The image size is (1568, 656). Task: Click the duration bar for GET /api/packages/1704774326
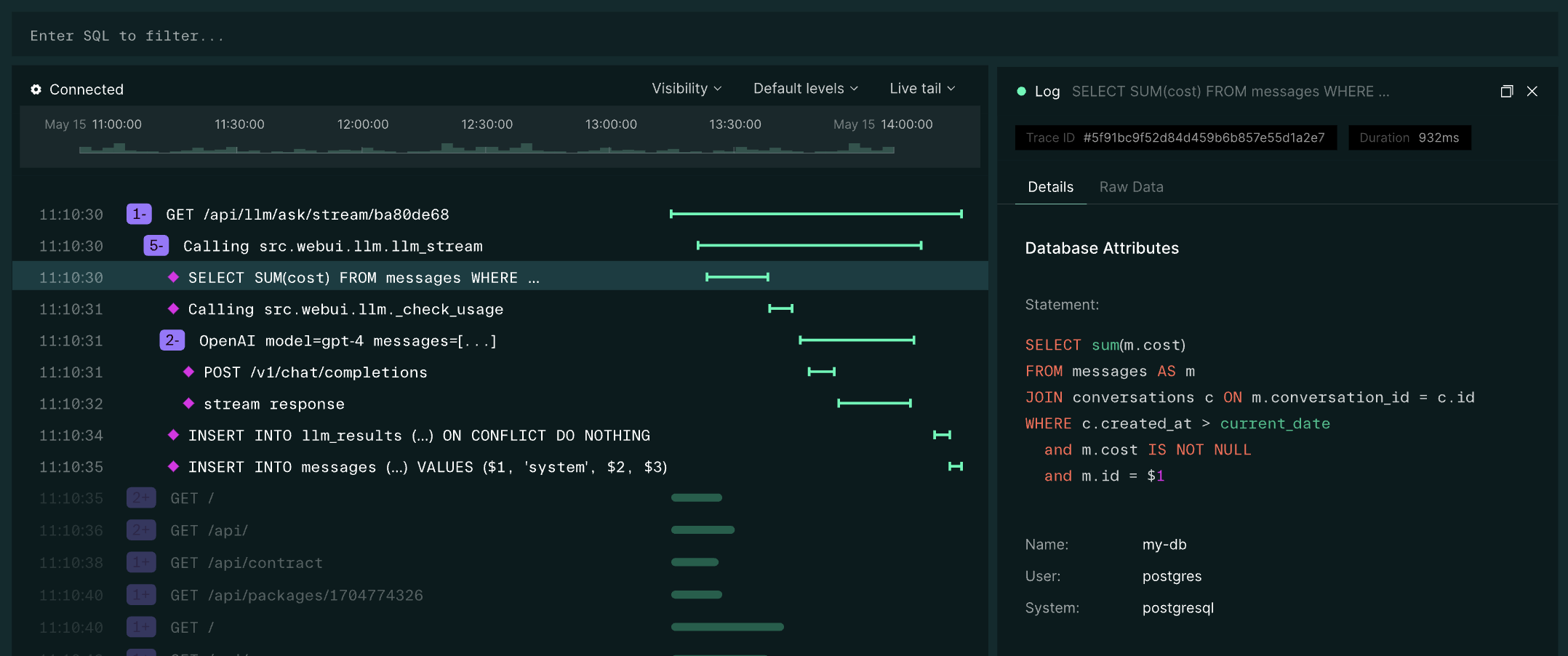[x=697, y=595]
